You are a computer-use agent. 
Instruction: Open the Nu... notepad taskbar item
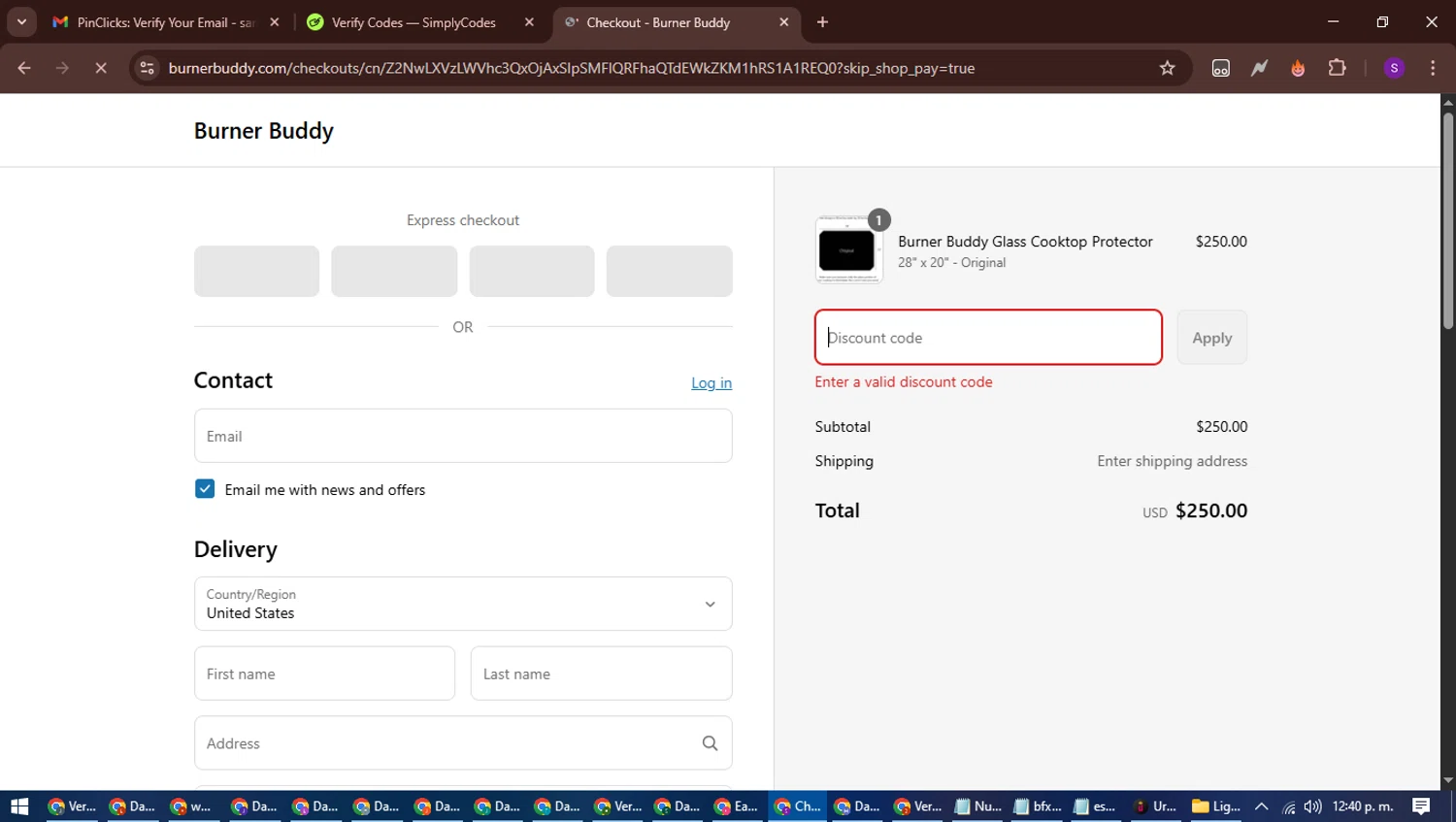(x=977, y=806)
